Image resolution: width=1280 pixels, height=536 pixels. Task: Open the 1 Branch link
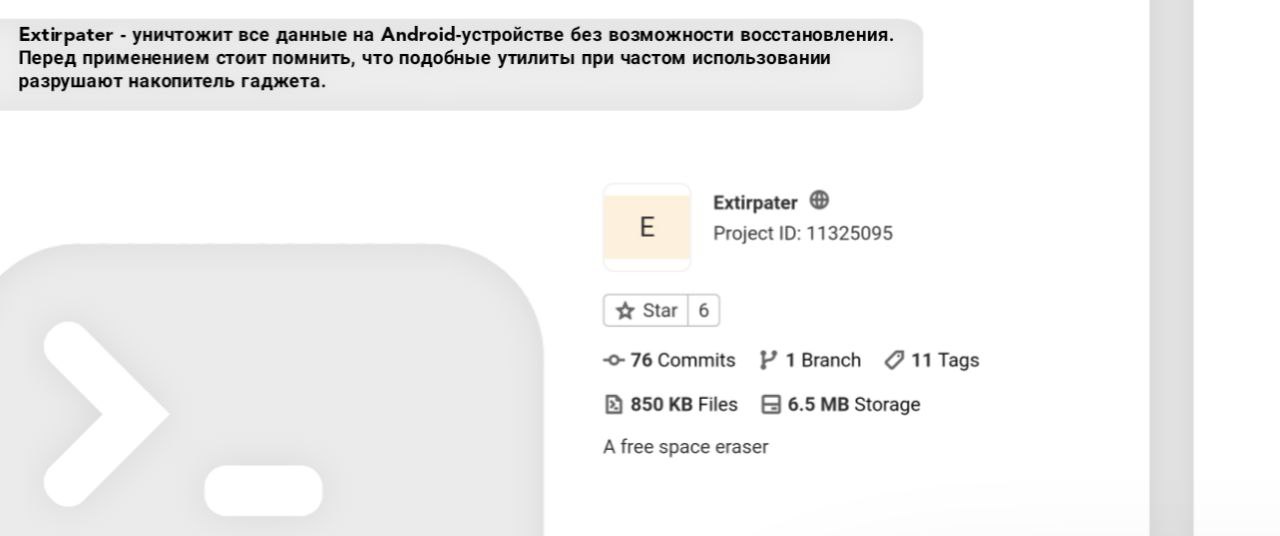[x=822, y=360]
